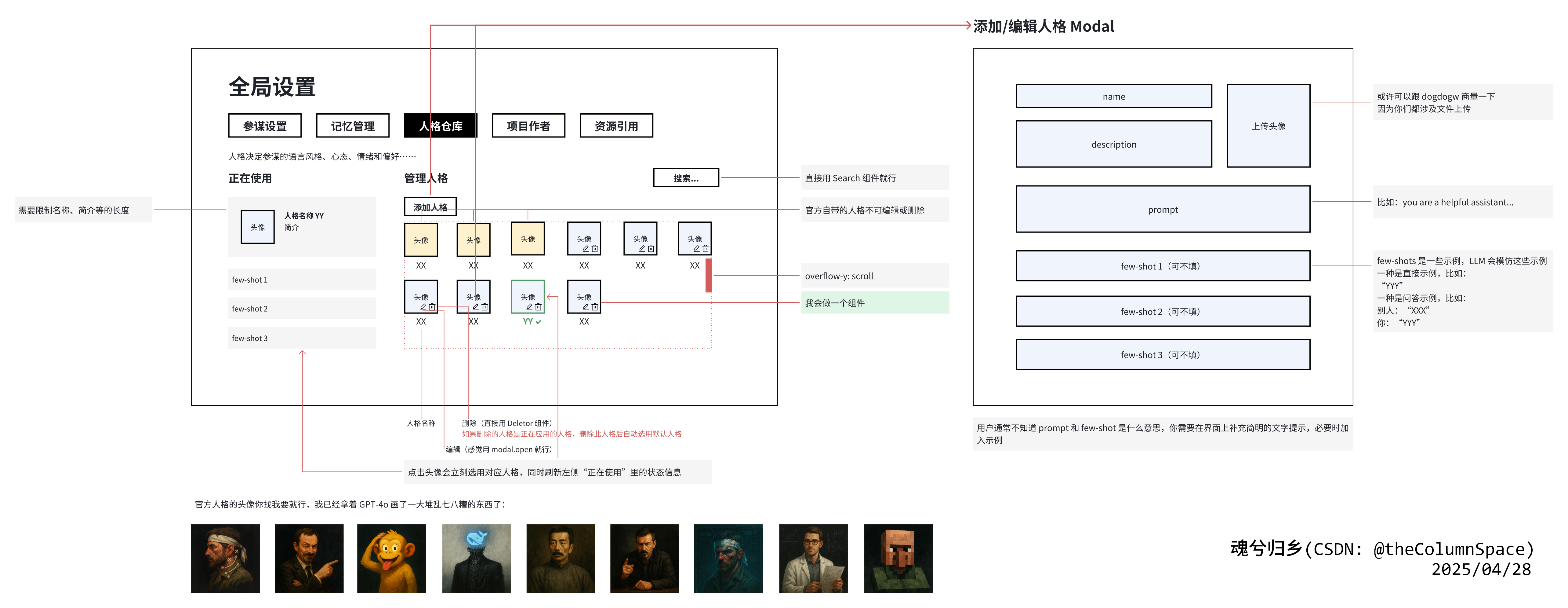The width and height of the screenshot is (1568, 608).
Task: Open the 记忆管理 tab
Action: 352,126
